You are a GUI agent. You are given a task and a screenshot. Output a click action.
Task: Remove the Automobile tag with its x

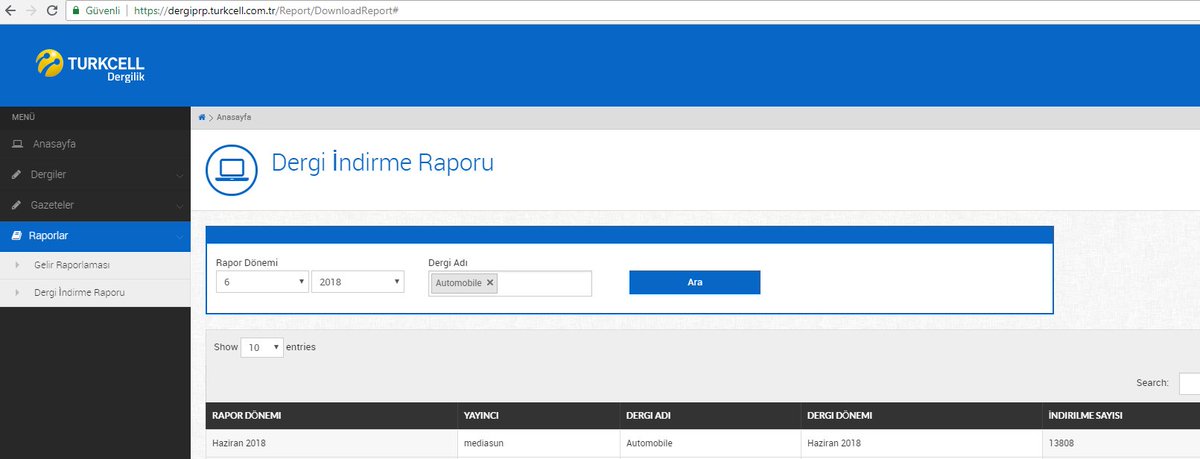(x=490, y=283)
